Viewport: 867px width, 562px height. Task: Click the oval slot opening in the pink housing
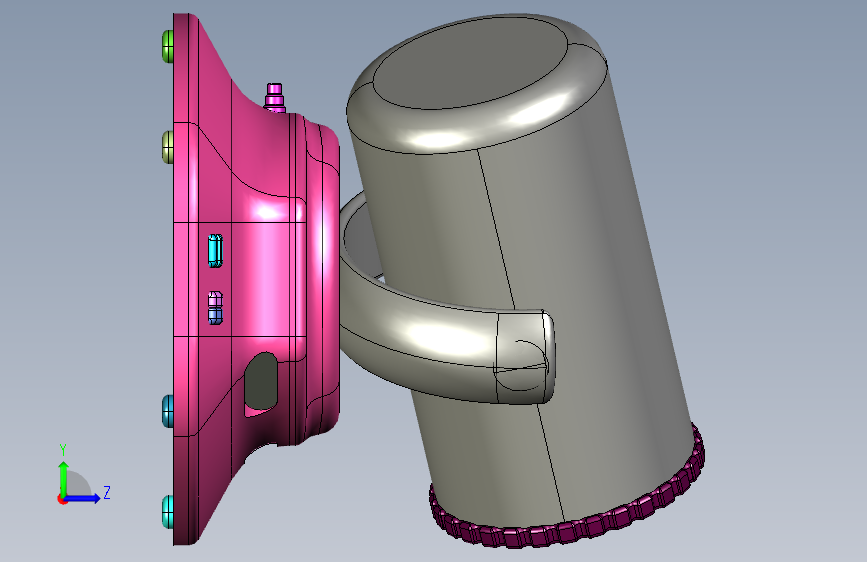[x=260, y=383]
